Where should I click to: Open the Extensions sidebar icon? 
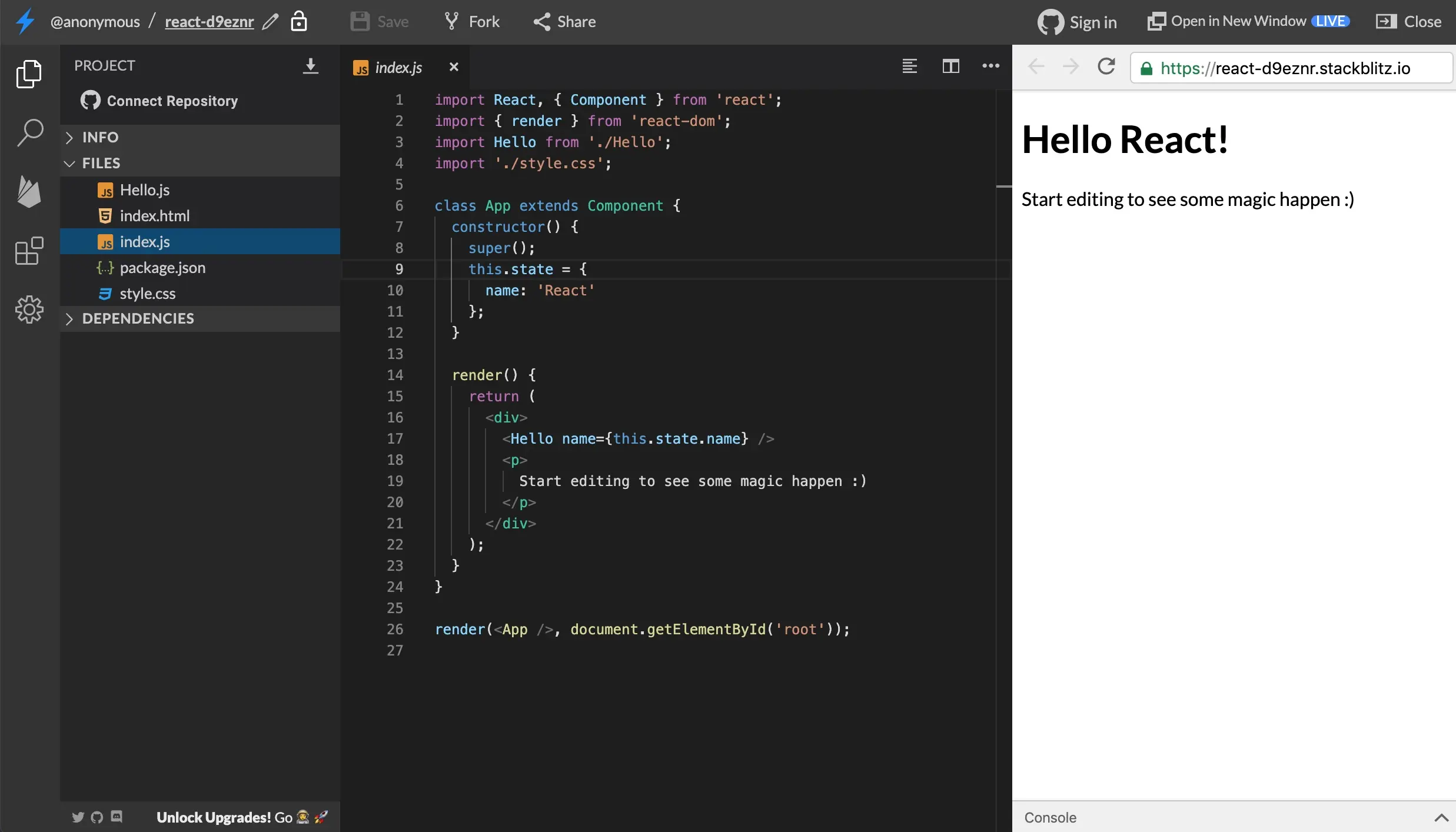(29, 251)
